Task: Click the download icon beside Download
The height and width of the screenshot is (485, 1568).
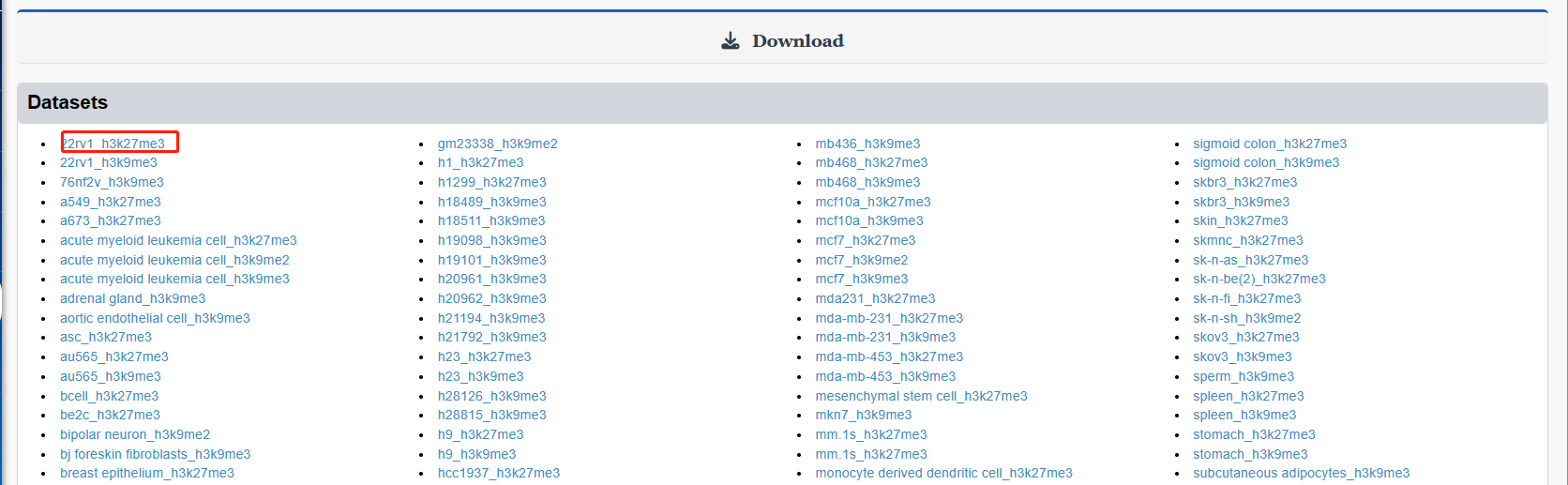Action: [x=731, y=41]
